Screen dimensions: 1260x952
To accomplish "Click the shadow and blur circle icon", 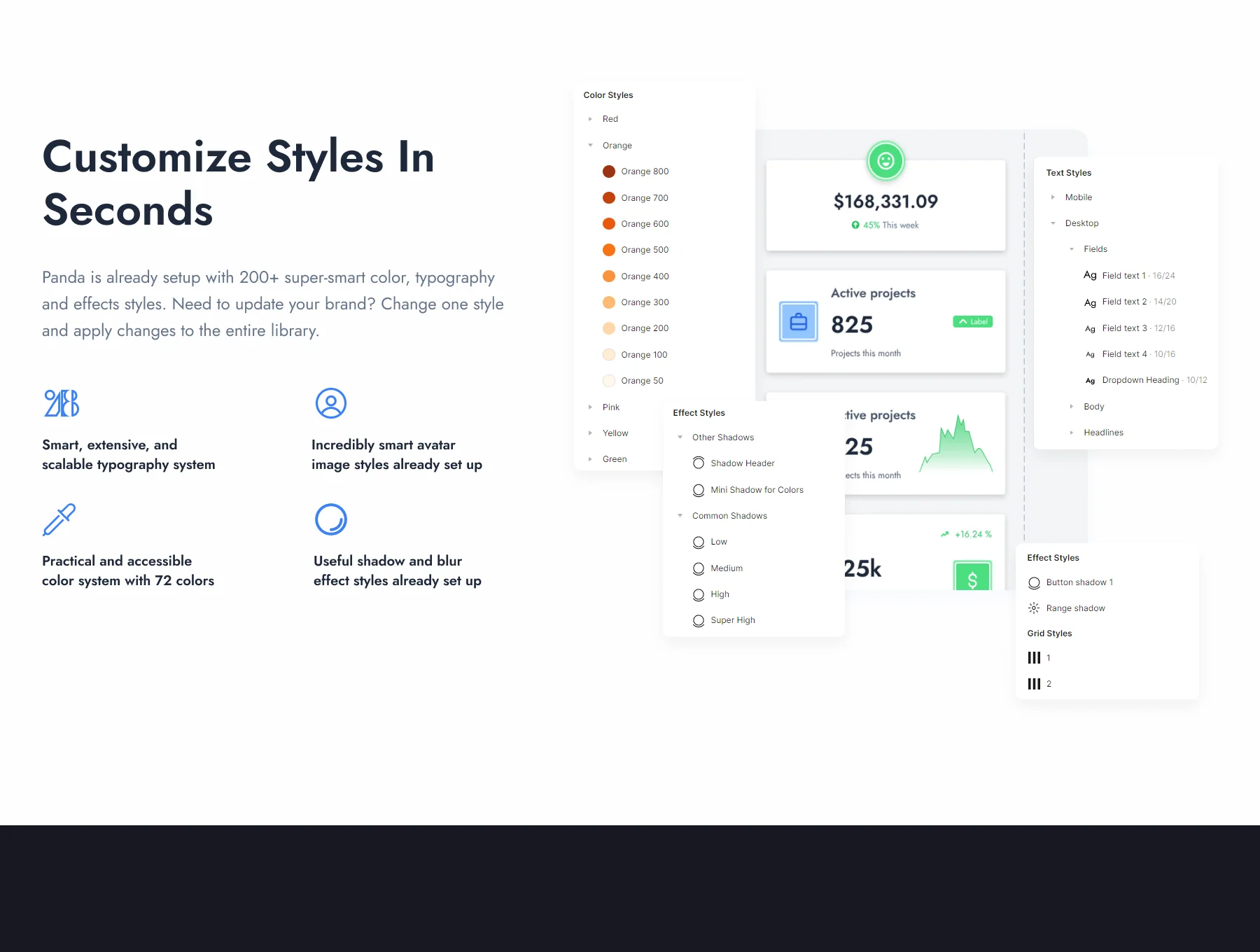I will point(331,519).
